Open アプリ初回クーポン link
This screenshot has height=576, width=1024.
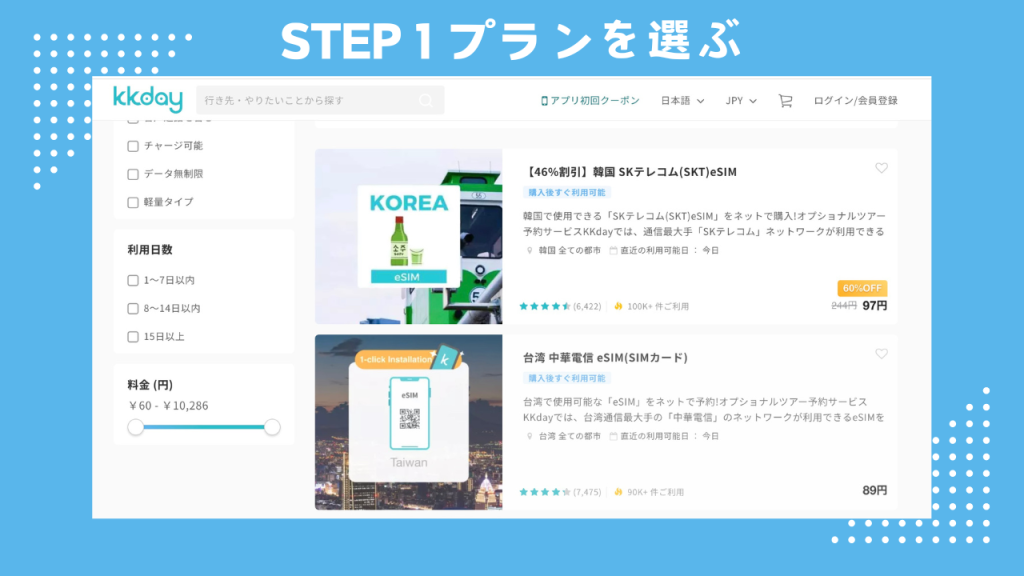tap(594, 101)
